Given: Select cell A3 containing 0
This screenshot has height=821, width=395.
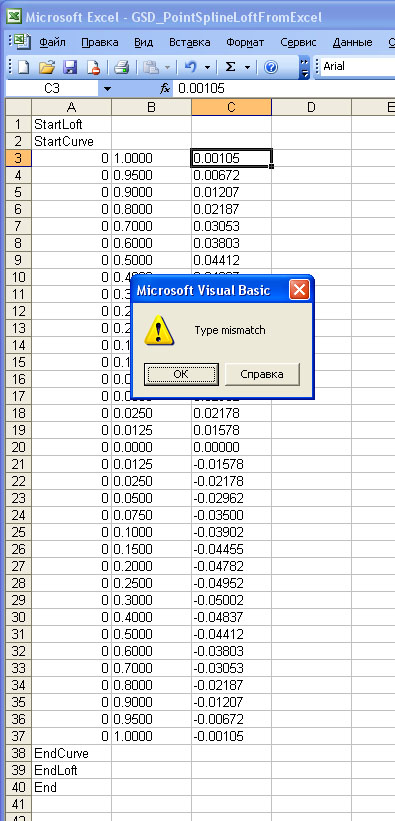Looking at the screenshot, I should click(72, 158).
